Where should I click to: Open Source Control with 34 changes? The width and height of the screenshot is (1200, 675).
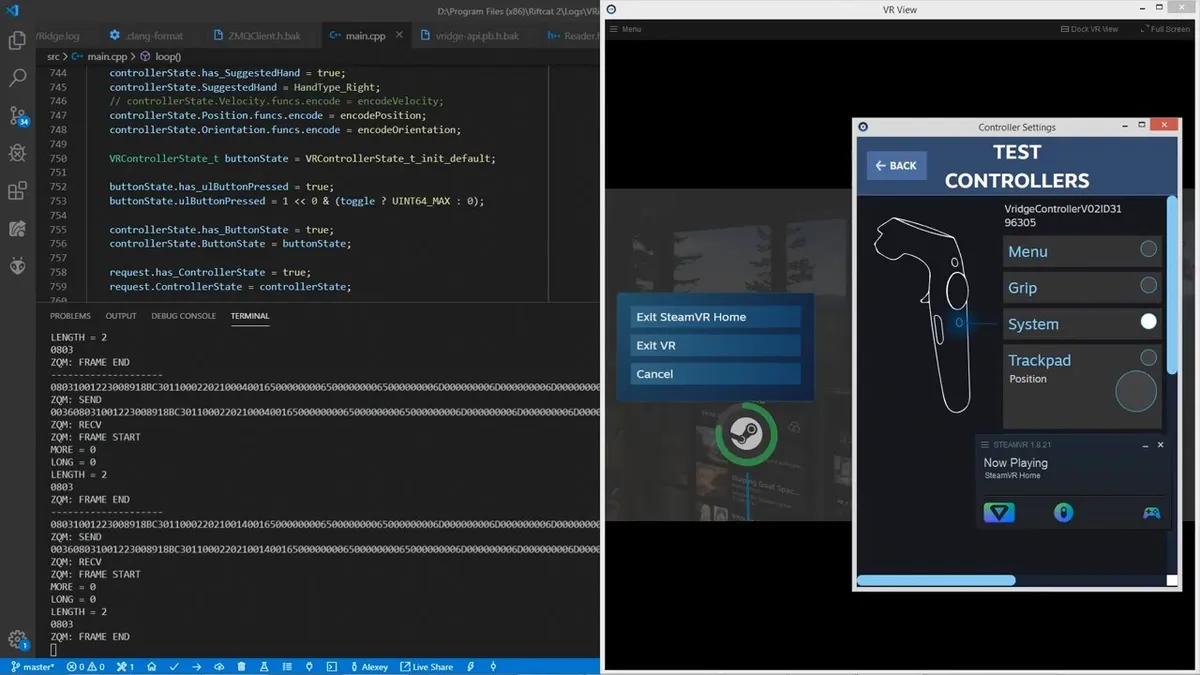pyautogui.click(x=17, y=115)
